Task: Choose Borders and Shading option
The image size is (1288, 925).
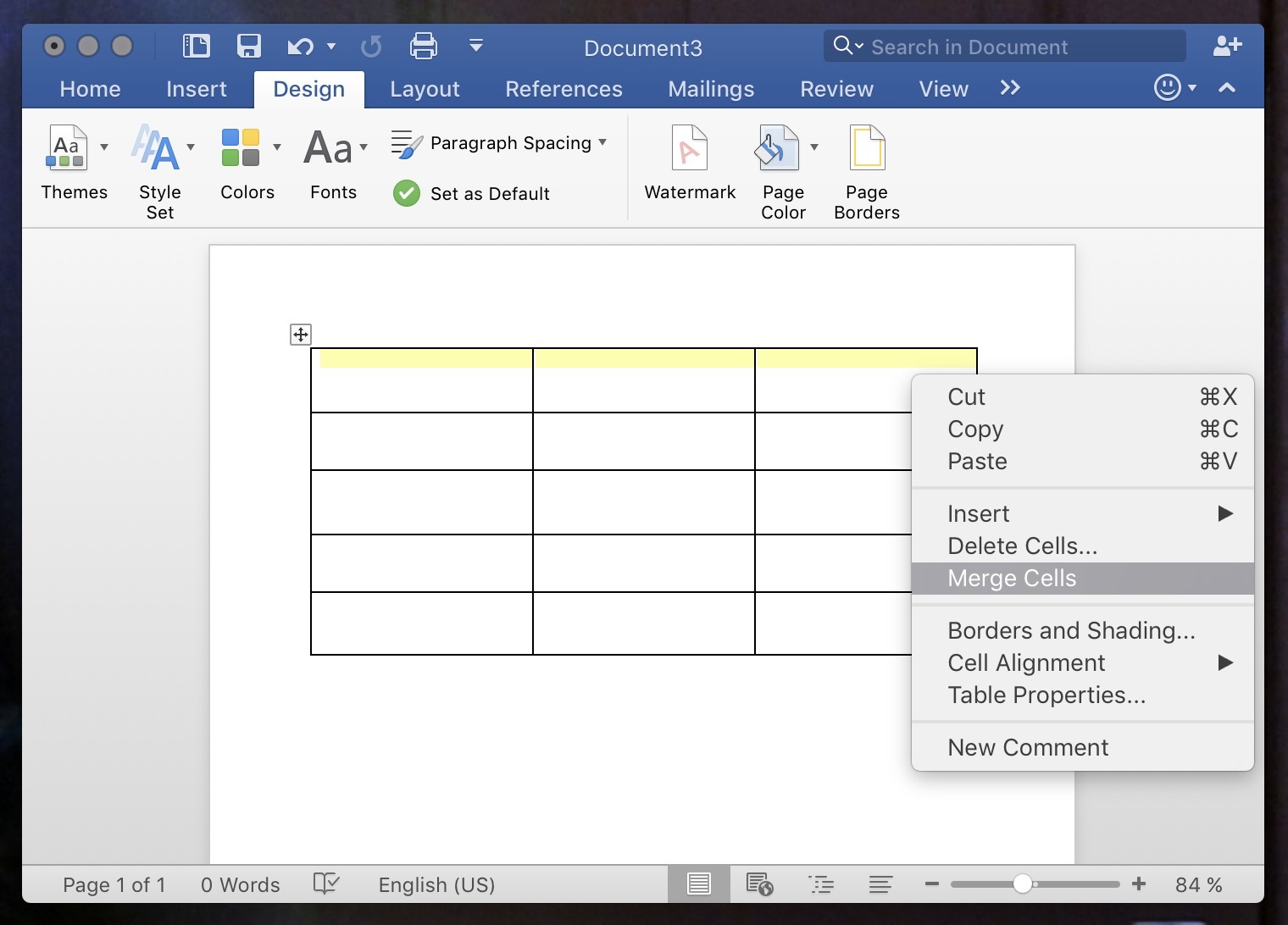Action: pyautogui.click(x=1071, y=630)
